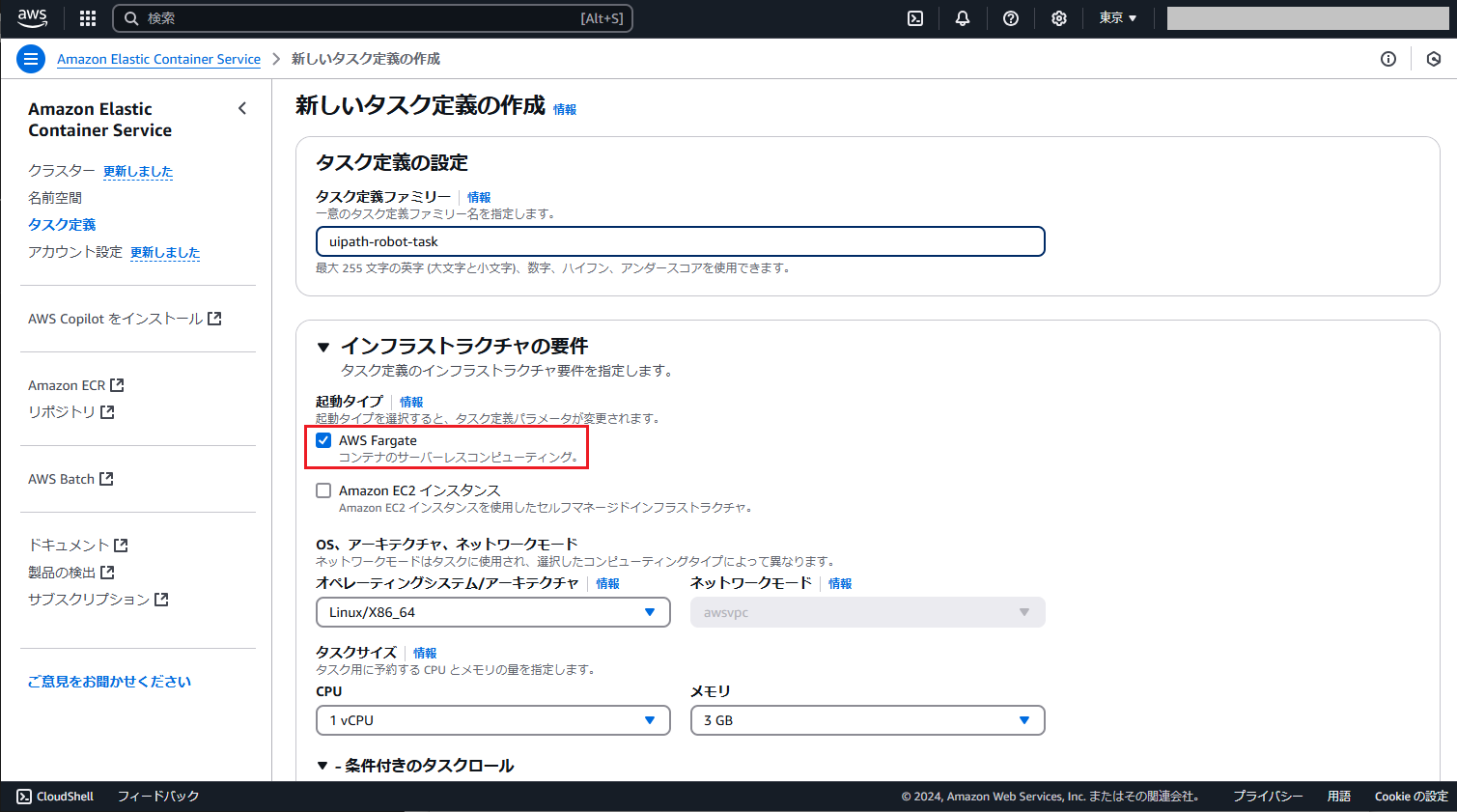This screenshot has width=1457, height=812.
Task: Open ドキュメント external link
Action: [78, 545]
